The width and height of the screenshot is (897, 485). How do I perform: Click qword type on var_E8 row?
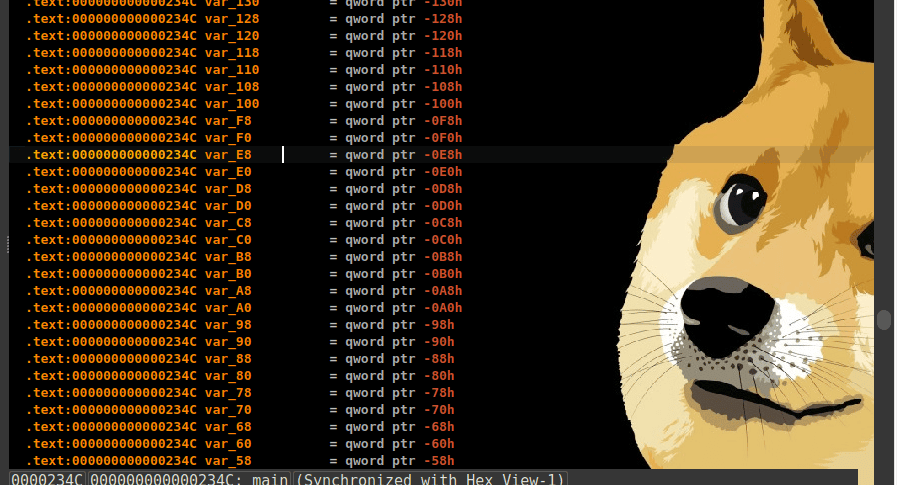point(364,155)
